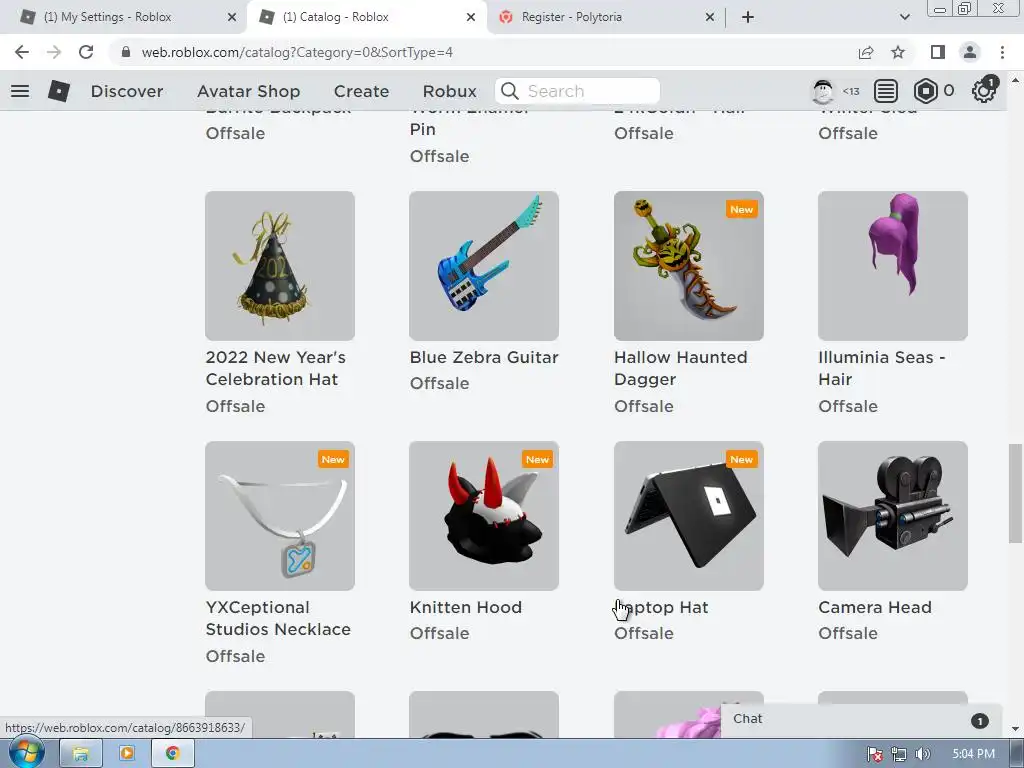Viewport: 1024px width, 768px height.
Task: Open the notifications list icon
Action: click(x=886, y=91)
